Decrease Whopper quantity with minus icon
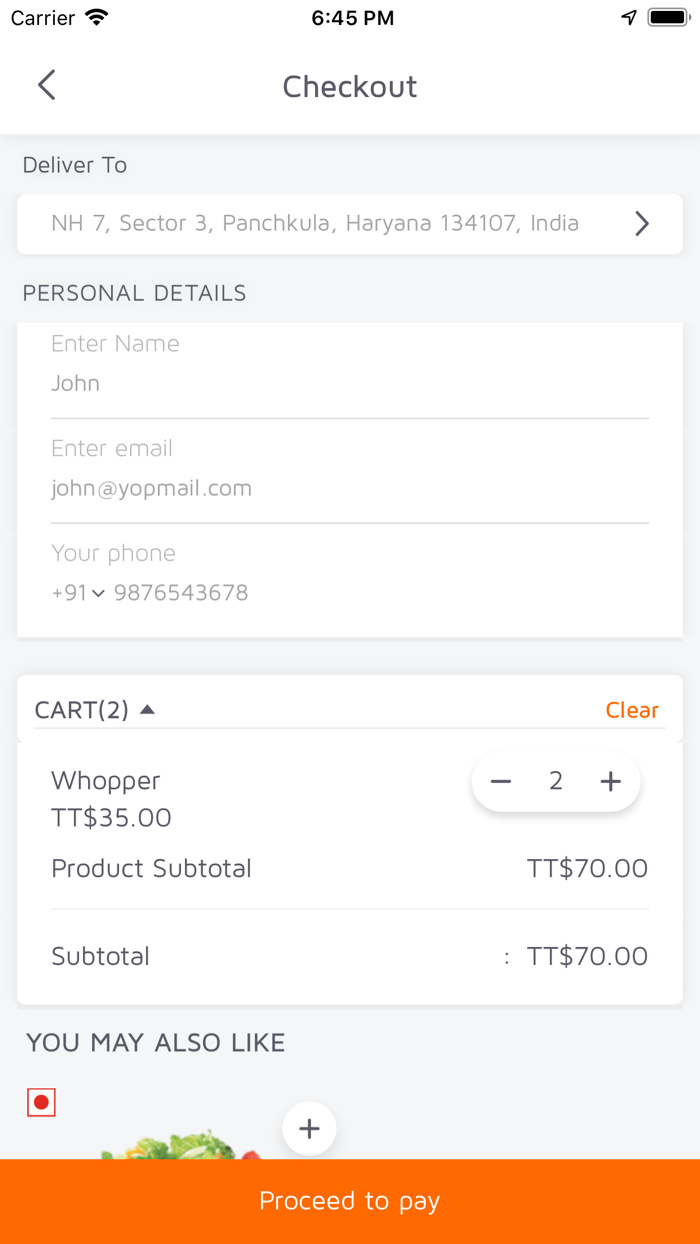Viewport: 700px width, 1244px height. tap(501, 781)
